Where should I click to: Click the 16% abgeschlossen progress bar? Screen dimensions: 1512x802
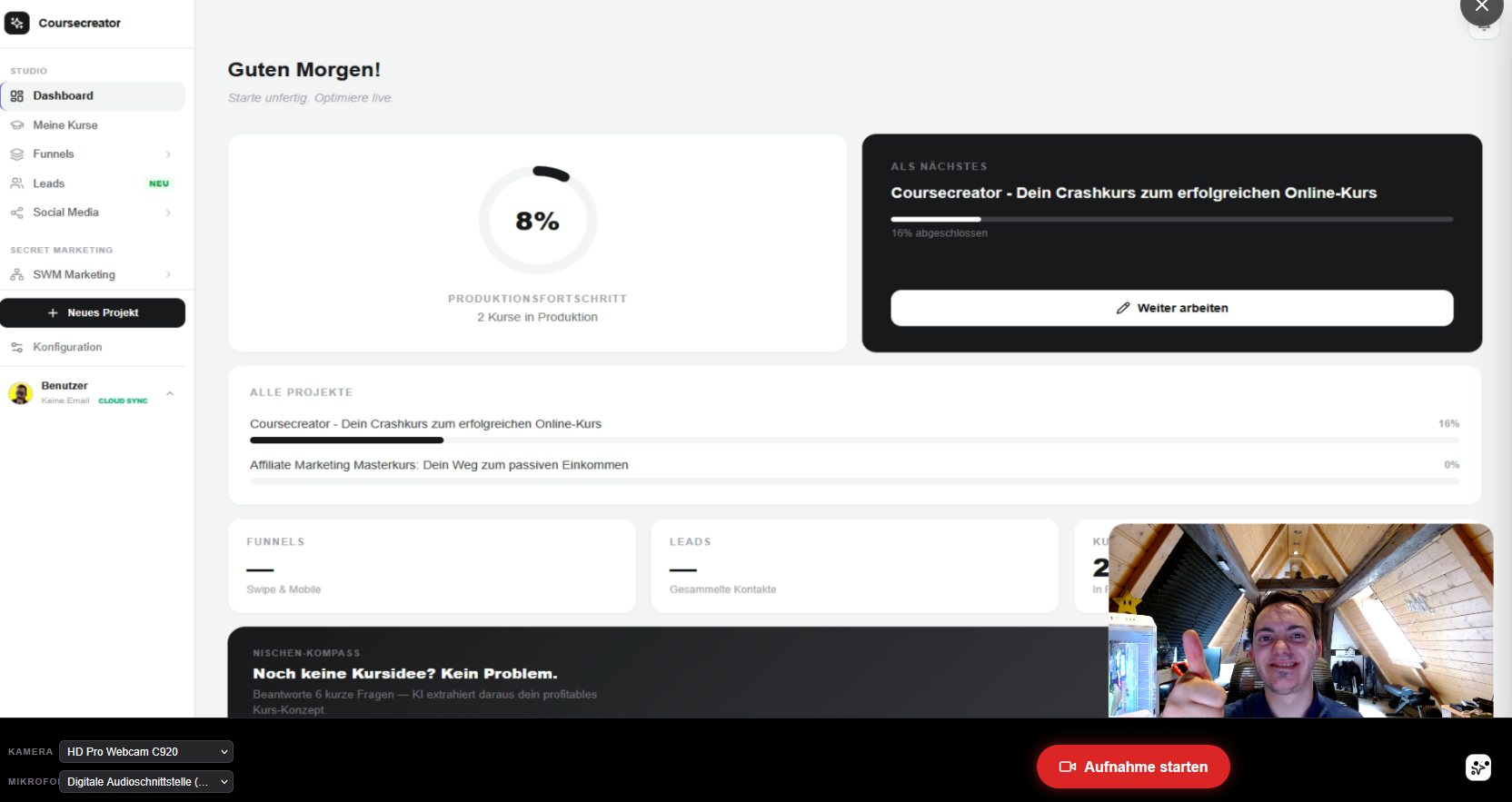(1171, 219)
